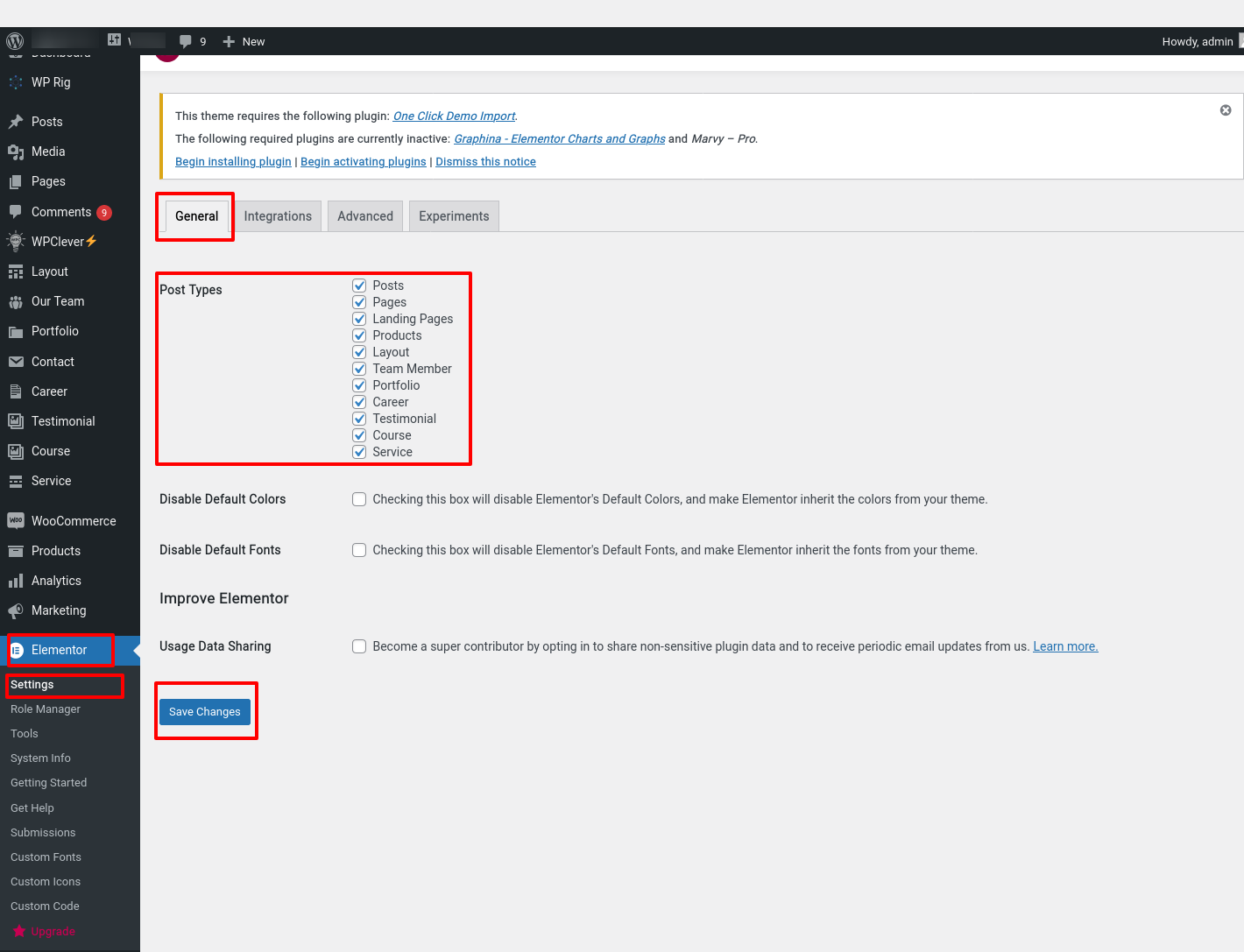Click Begin activating plugins link
The width and height of the screenshot is (1244, 952).
pos(364,162)
